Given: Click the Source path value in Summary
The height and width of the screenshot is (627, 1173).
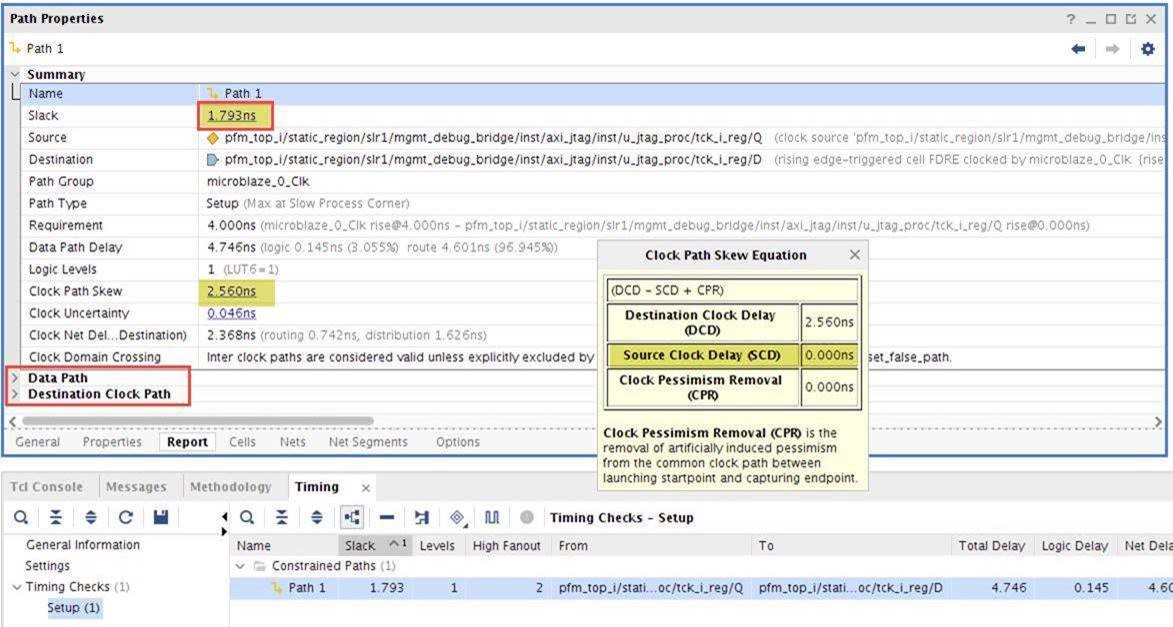Looking at the screenshot, I should pos(493,138).
